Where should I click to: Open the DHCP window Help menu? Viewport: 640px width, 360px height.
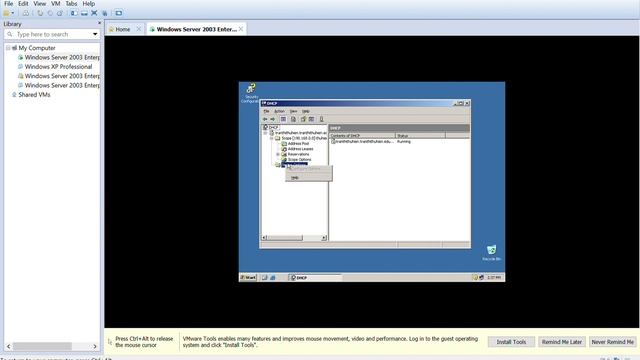coord(306,111)
